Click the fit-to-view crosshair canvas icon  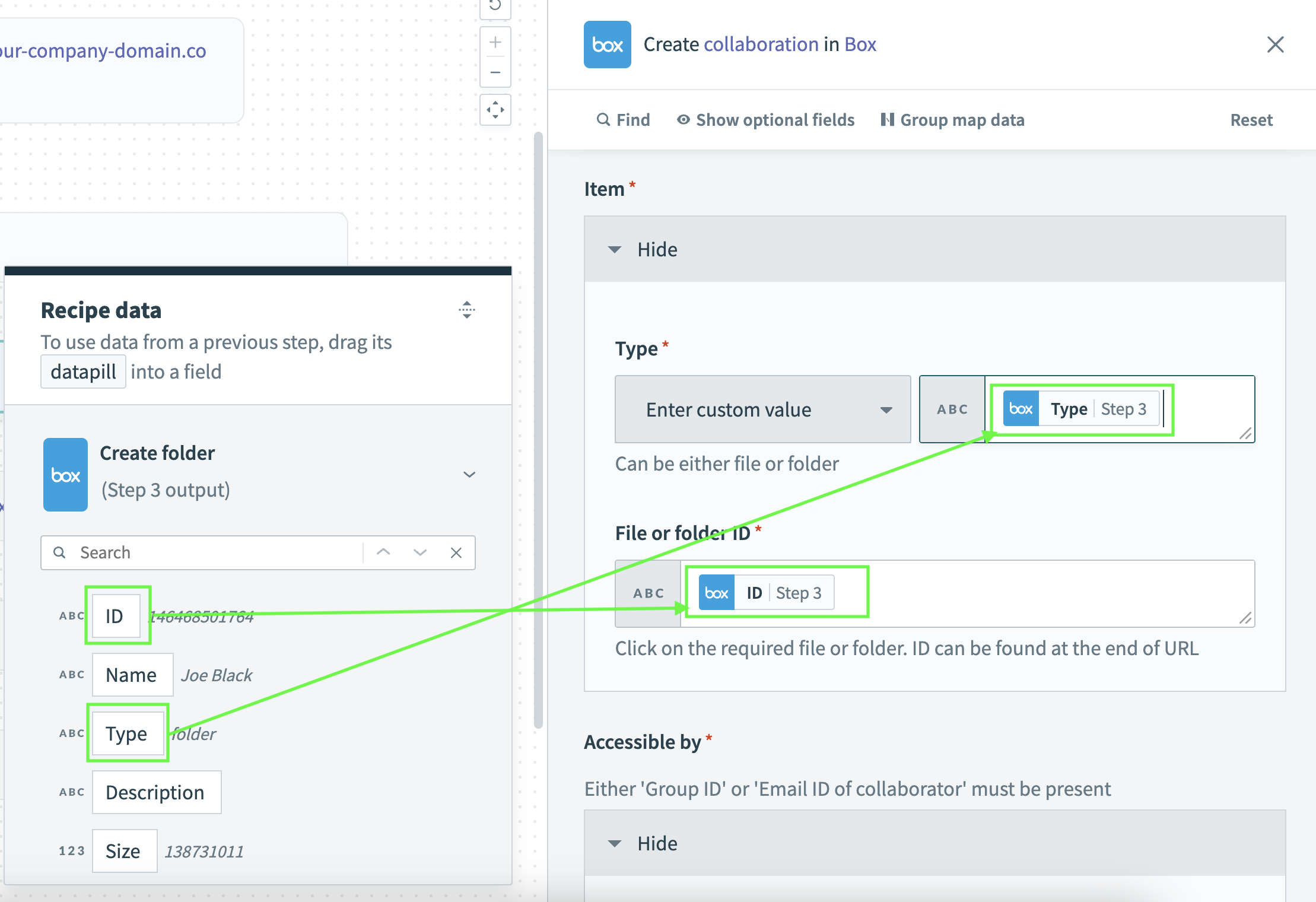[x=495, y=110]
